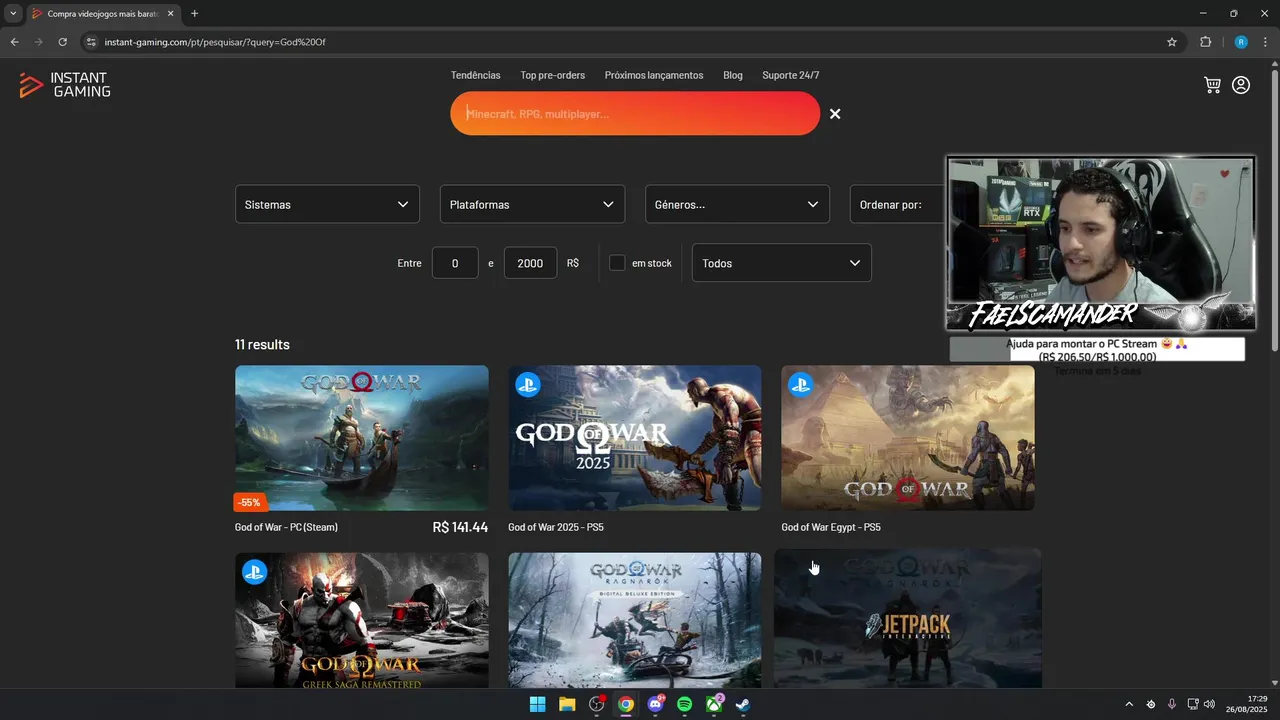Viewport: 1280px width, 720px height.
Task: Click 'God of War Egypt - PS5' title
Action: coord(831,527)
